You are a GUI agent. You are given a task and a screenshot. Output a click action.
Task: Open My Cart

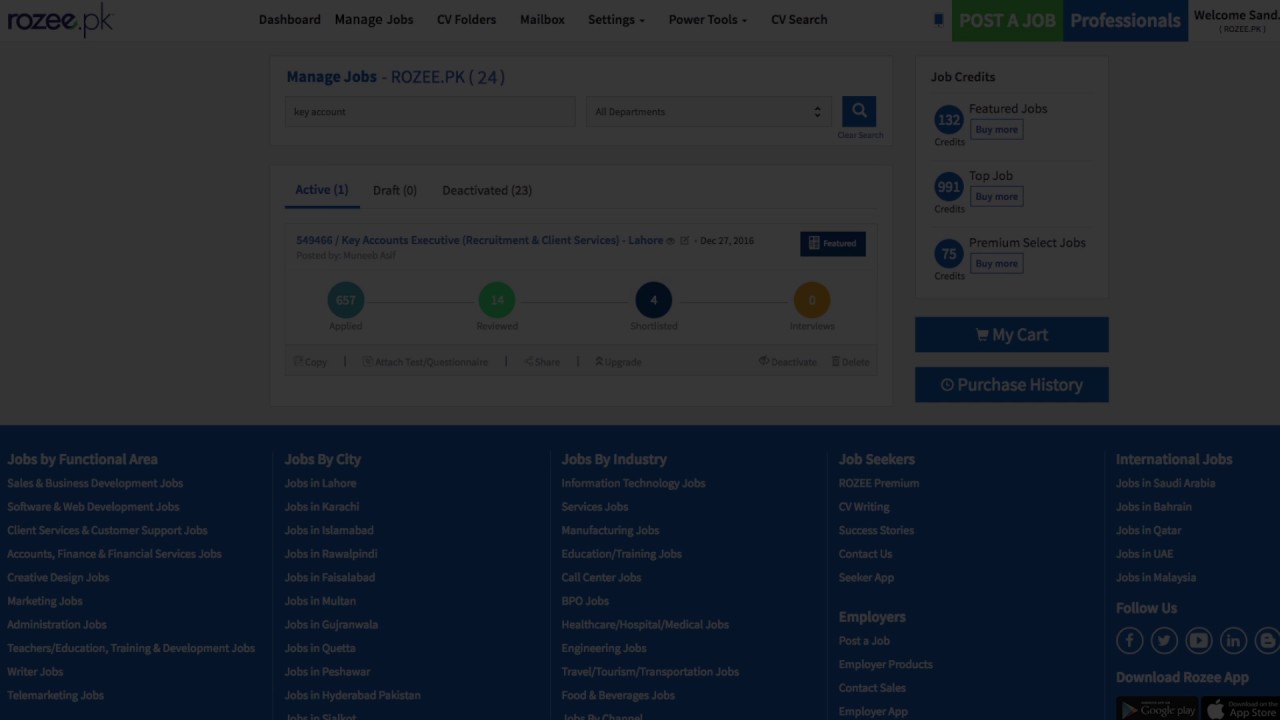pos(1012,335)
